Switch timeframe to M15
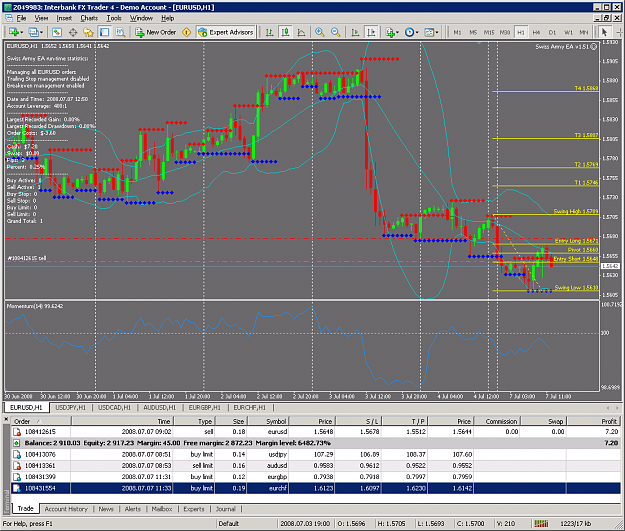625x531 pixels. tap(489, 32)
